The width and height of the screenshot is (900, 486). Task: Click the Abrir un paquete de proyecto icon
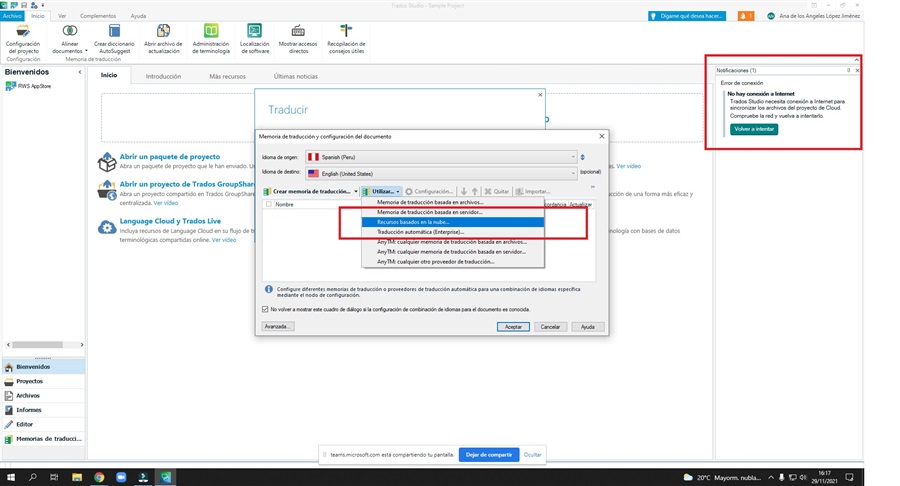pyautogui.click(x=107, y=162)
